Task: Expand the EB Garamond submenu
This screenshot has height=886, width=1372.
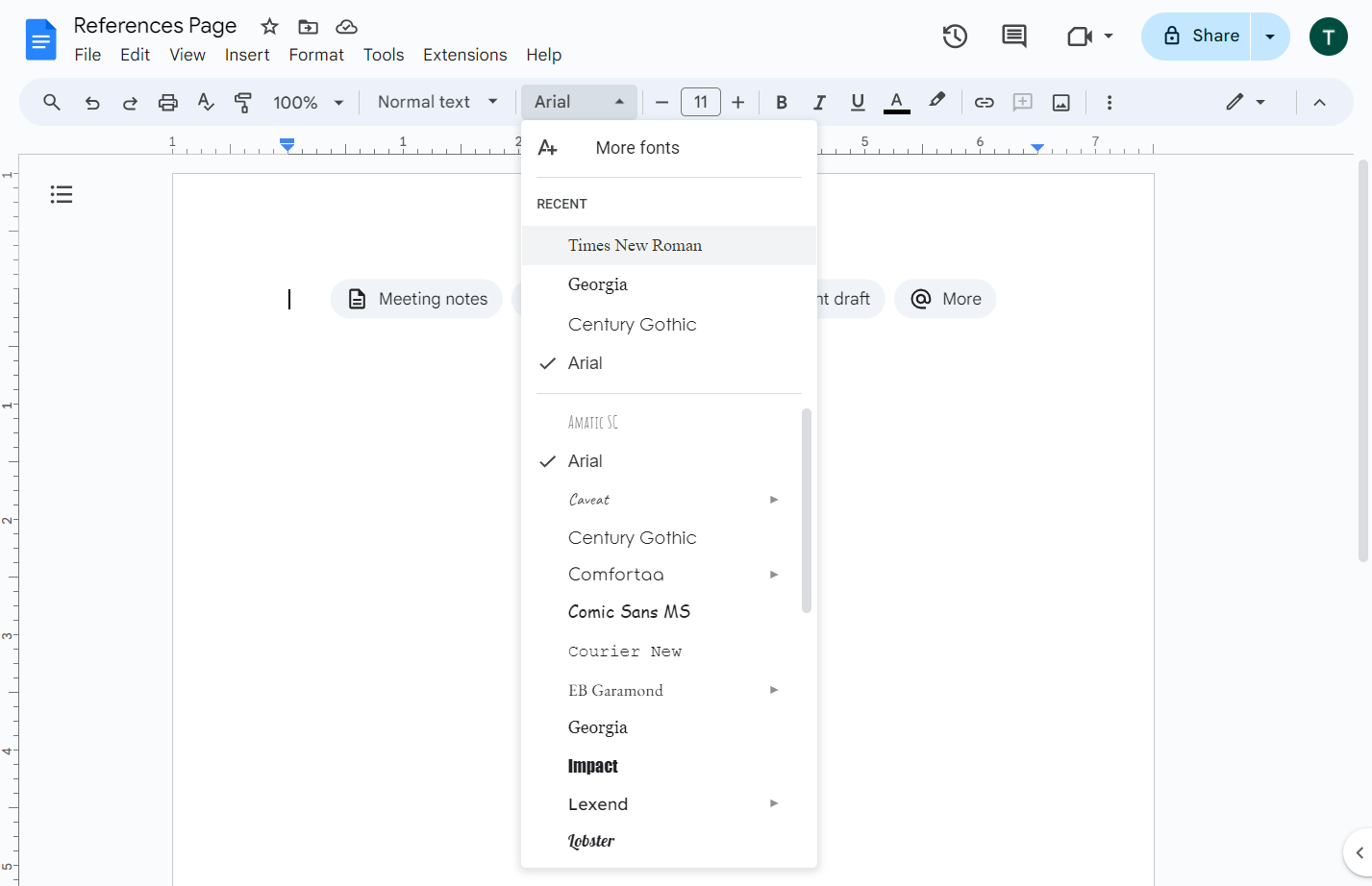Action: point(774,690)
